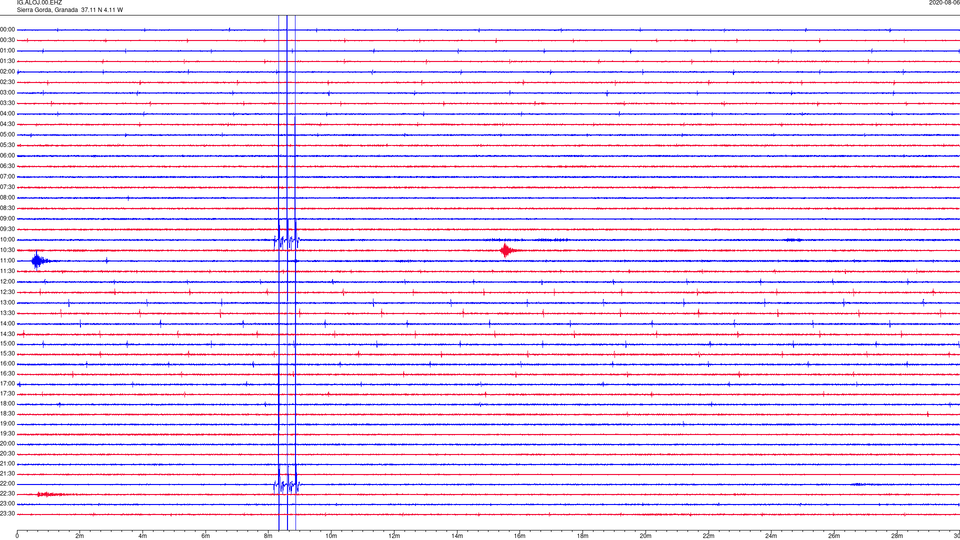Screen dimensions: 960x540
Task: Select the 13:00 time label
Action: pos(7,302)
